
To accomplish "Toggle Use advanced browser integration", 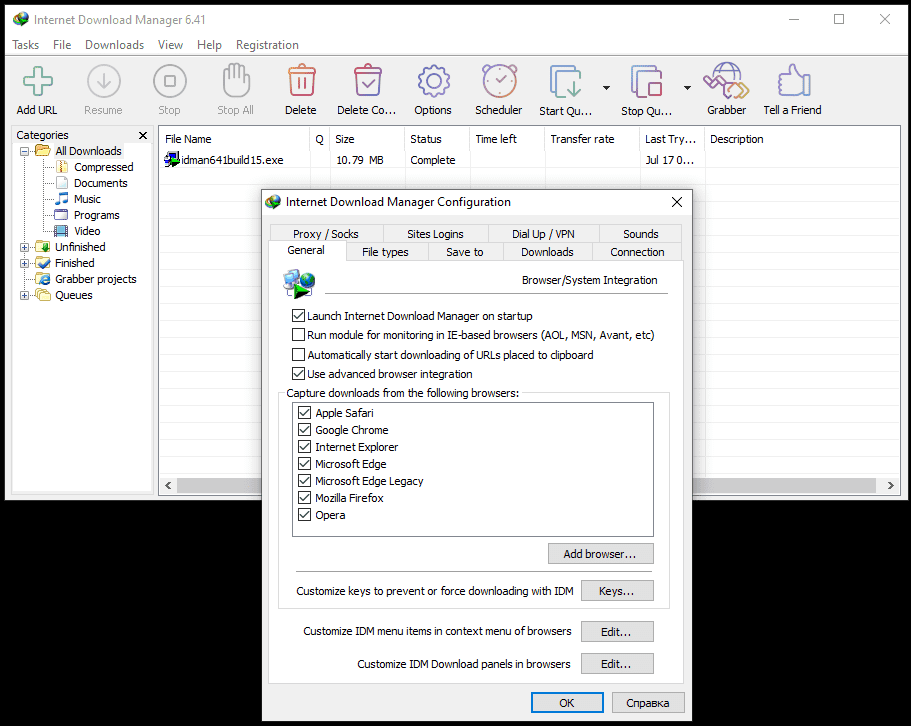I will tap(298, 373).
